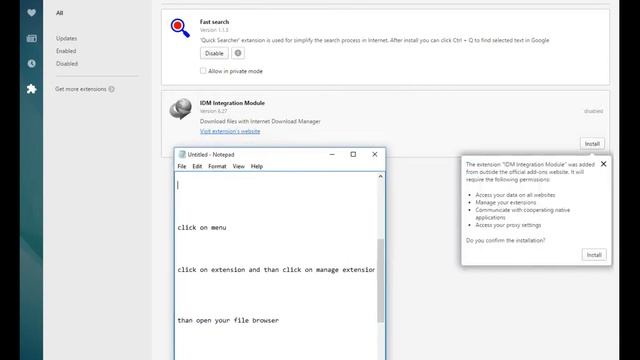Click 'Access your proxy settings' permission text
Screen dimensions: 640x360
[508, 225]
